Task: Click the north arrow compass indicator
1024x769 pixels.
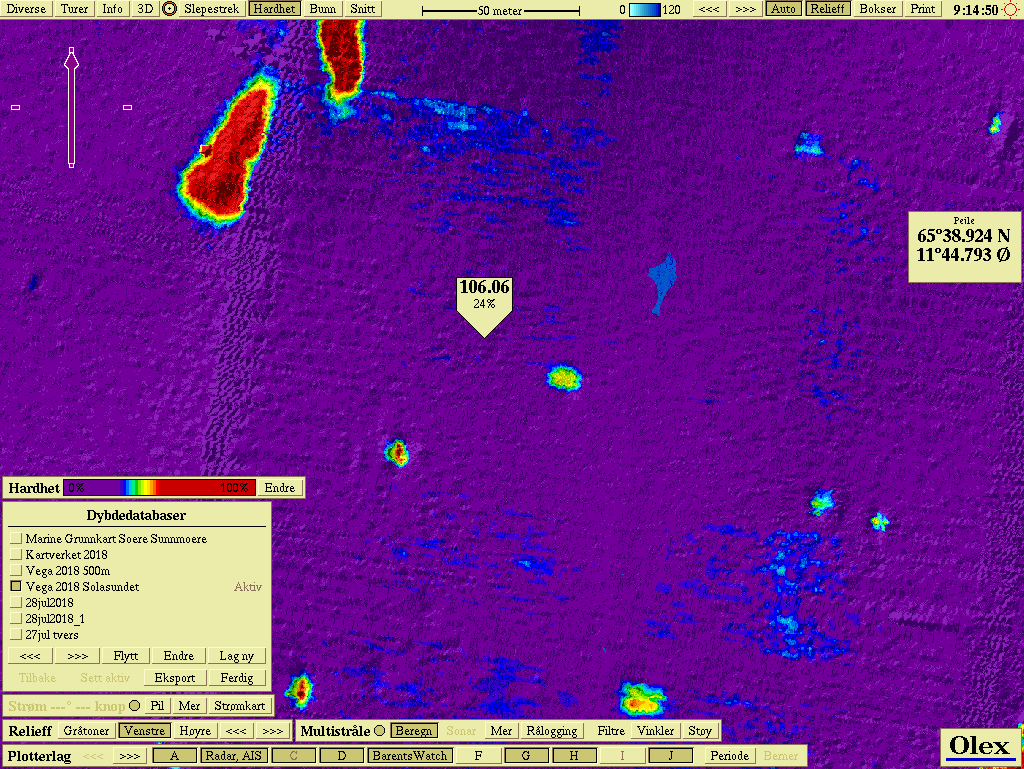Action: (71, 107)
